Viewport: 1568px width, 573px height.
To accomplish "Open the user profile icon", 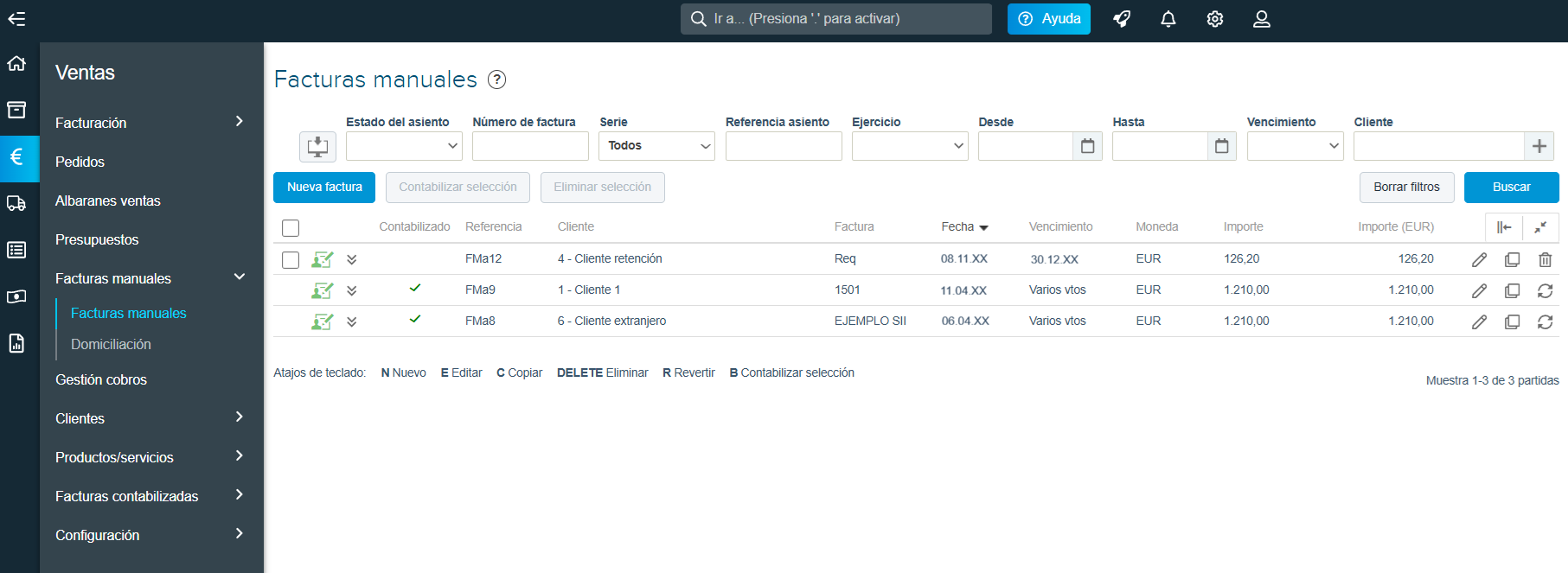I will (1262, 19).
